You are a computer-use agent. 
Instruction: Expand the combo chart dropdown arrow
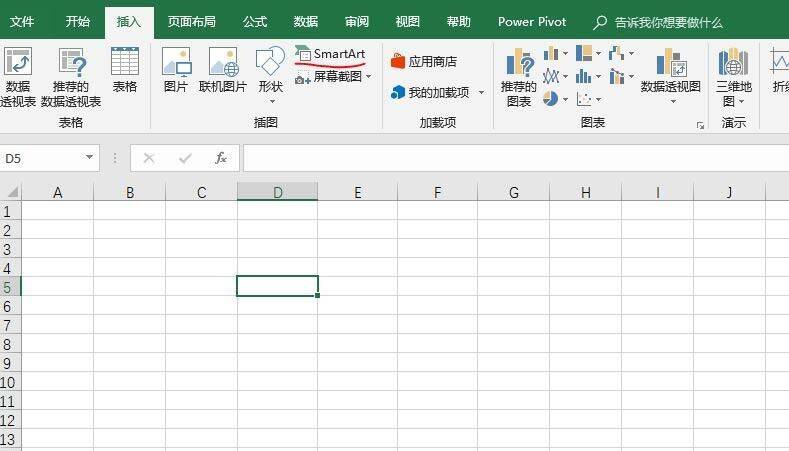[x=631, y=77]
